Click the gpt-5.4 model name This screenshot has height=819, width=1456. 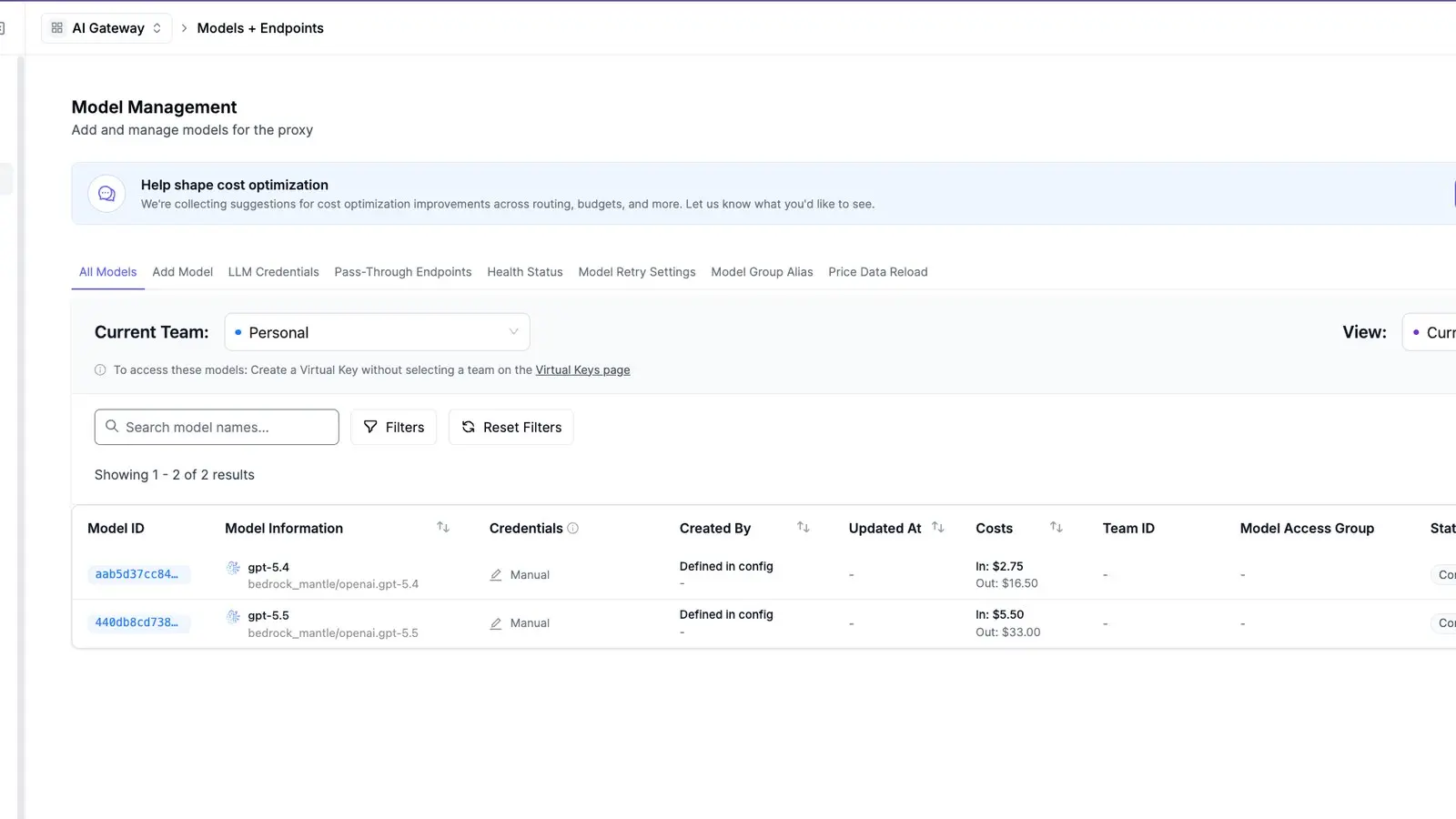coord(268,567)
